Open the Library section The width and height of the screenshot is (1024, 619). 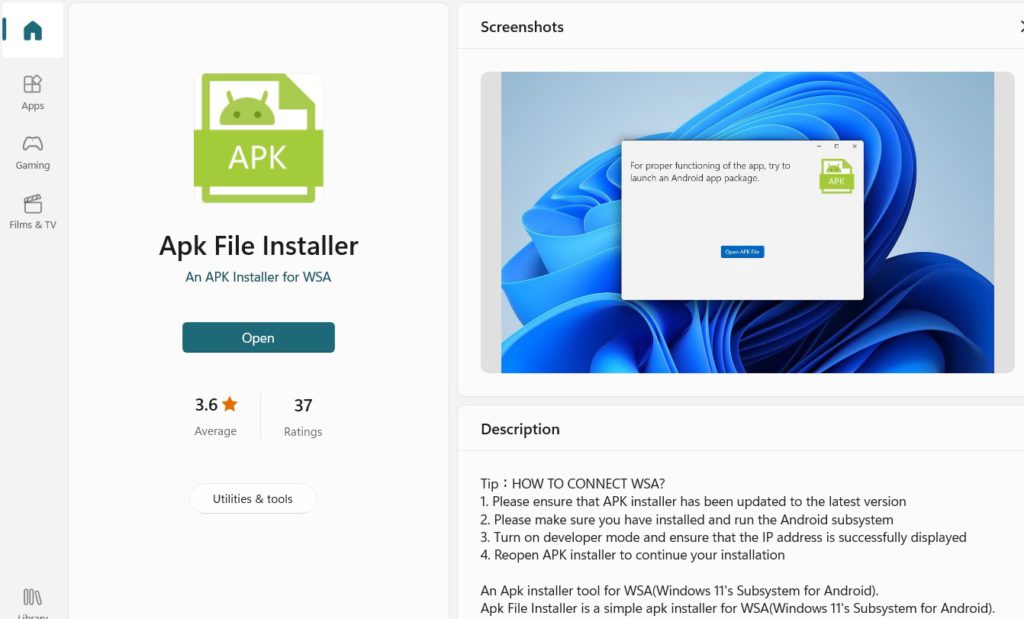coord(33,603)
